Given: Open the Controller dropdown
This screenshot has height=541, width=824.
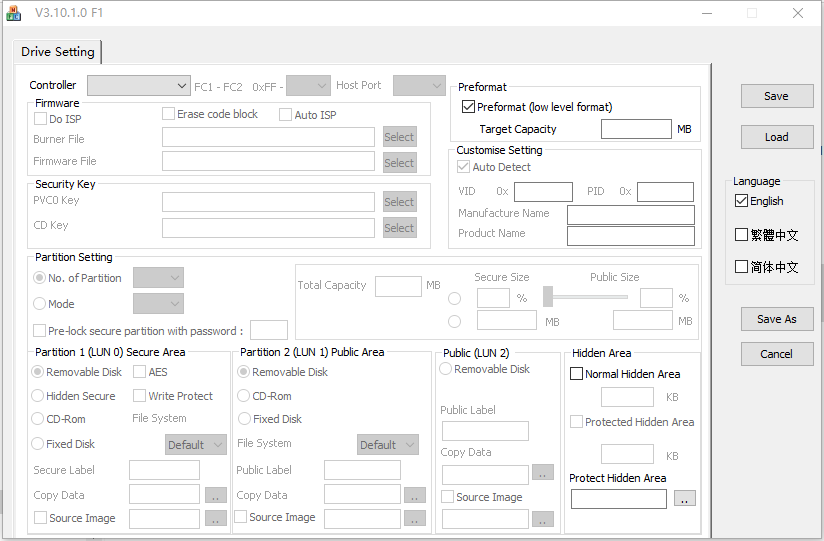Looking at the screenshot, I should 138,86.
